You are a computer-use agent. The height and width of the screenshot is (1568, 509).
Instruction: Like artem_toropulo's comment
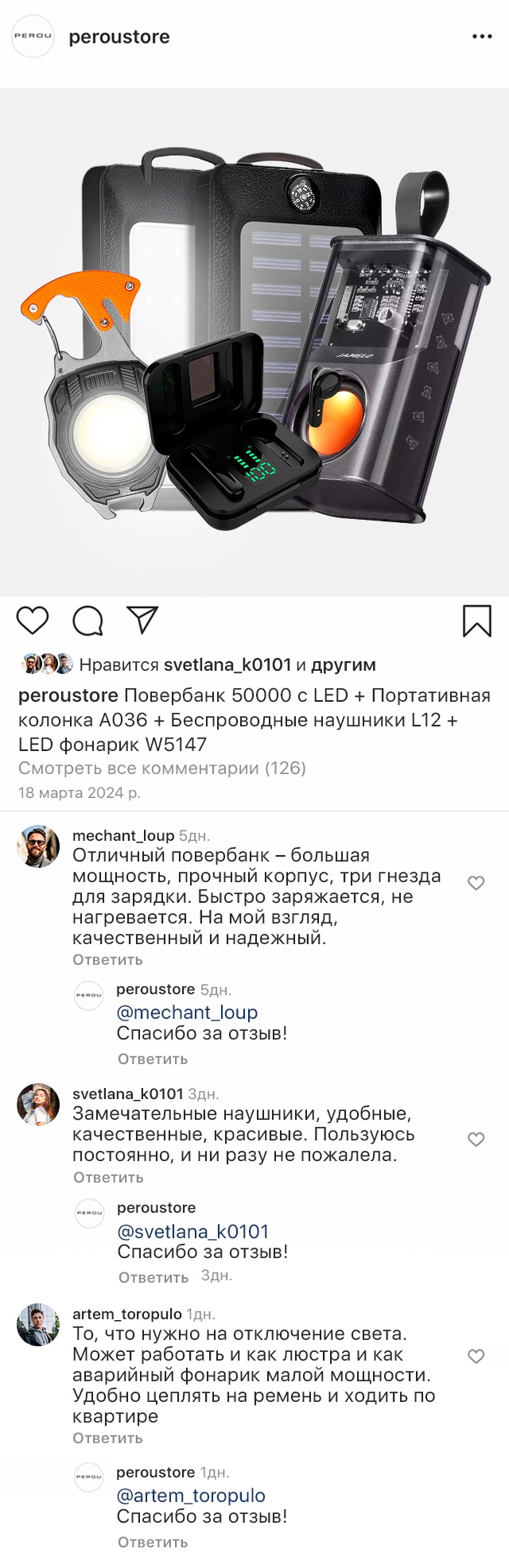tap(476, 1356)
